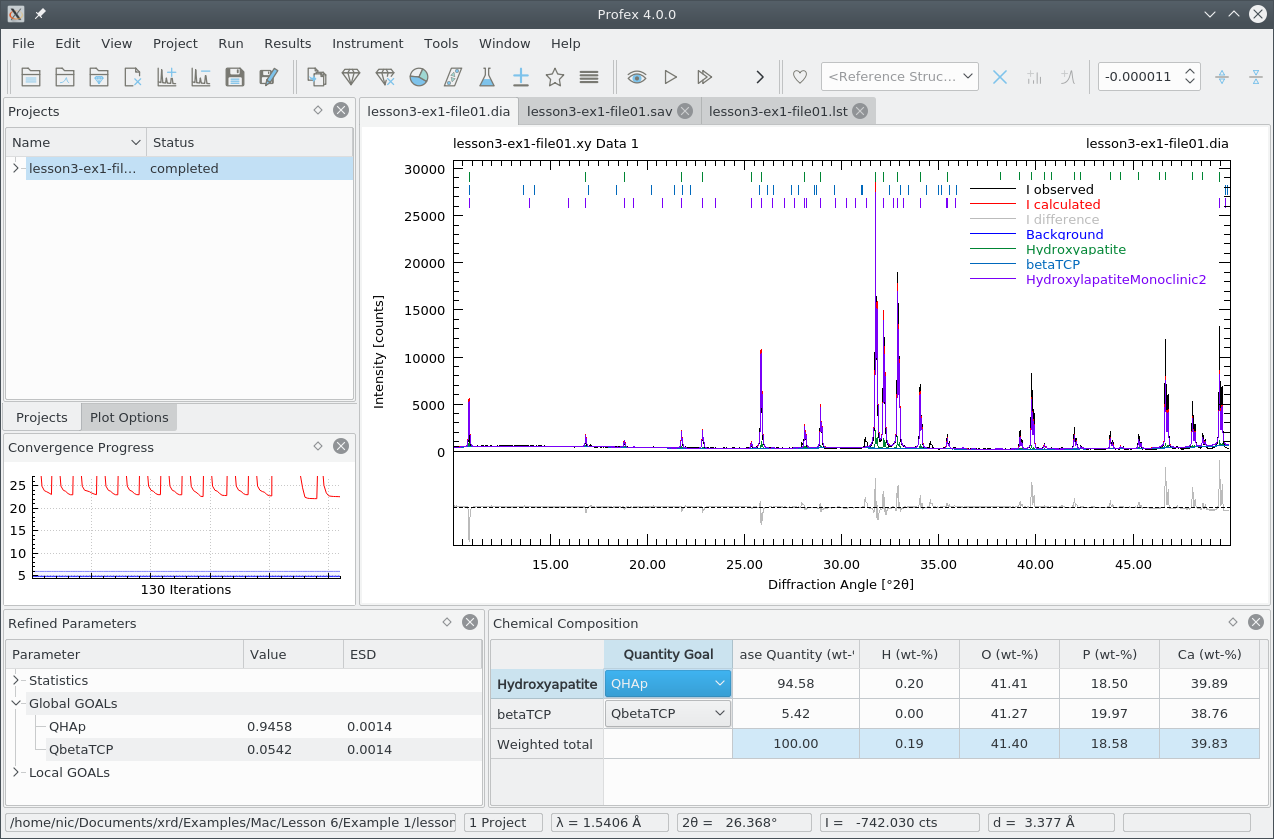
Task: Click the spin box up/down arrows
Action: 1190,77
